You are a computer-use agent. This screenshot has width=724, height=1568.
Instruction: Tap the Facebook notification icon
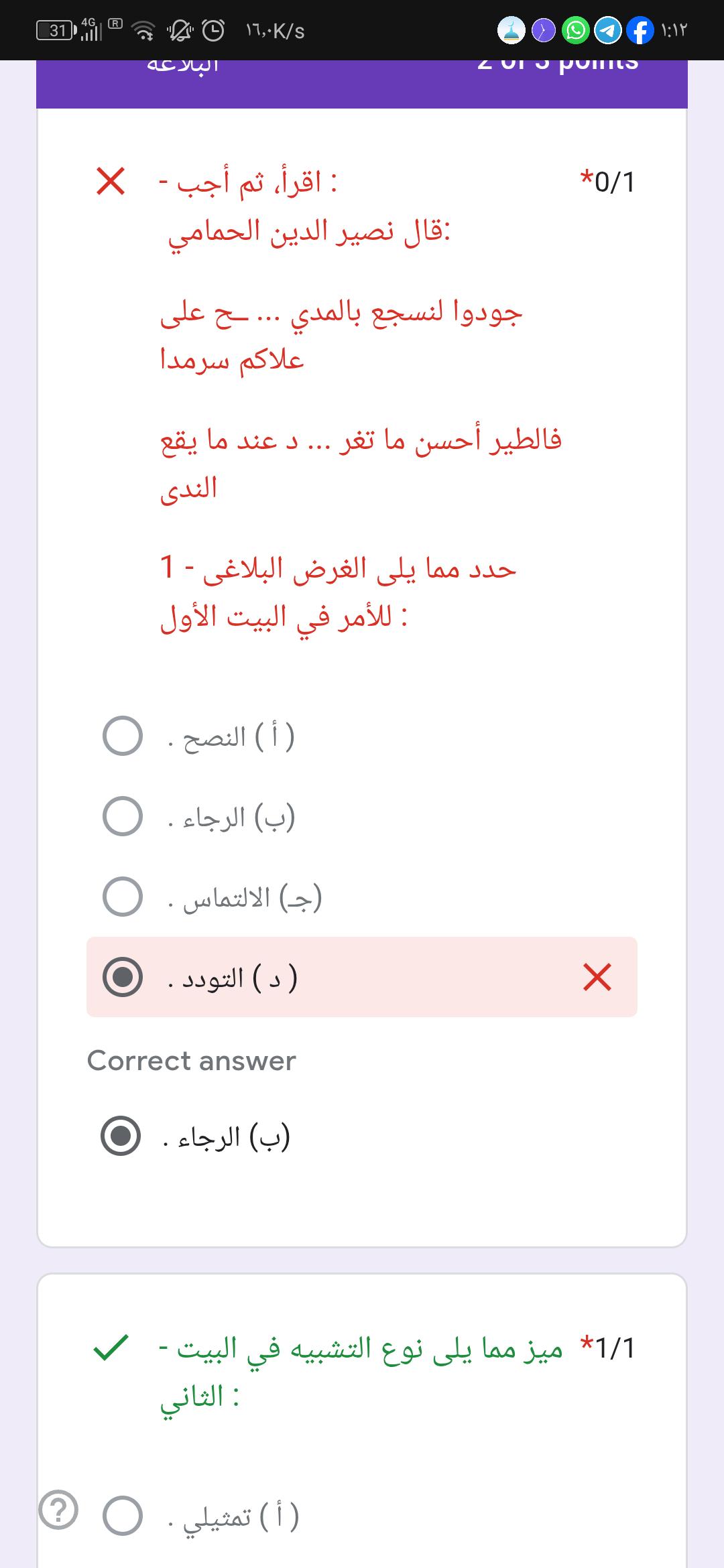(x=640, y=31)
